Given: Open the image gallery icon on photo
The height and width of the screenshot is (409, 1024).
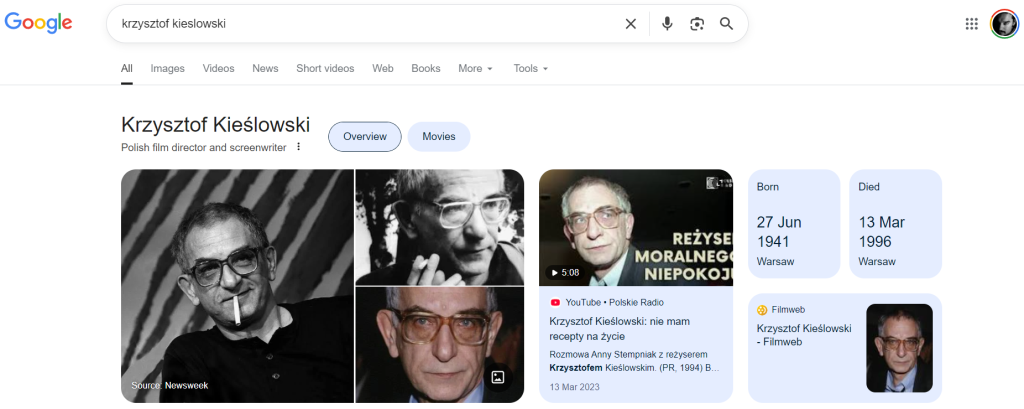Looking at the screenshot, I should point(497,377).
